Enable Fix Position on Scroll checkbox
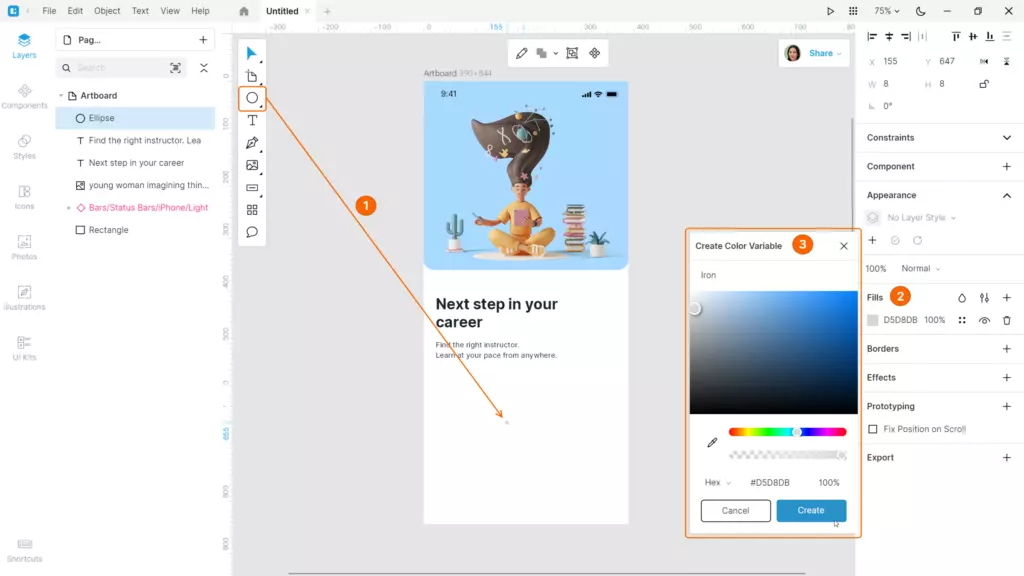Viewport: 1024px width, 576px height. click(873, 429)
